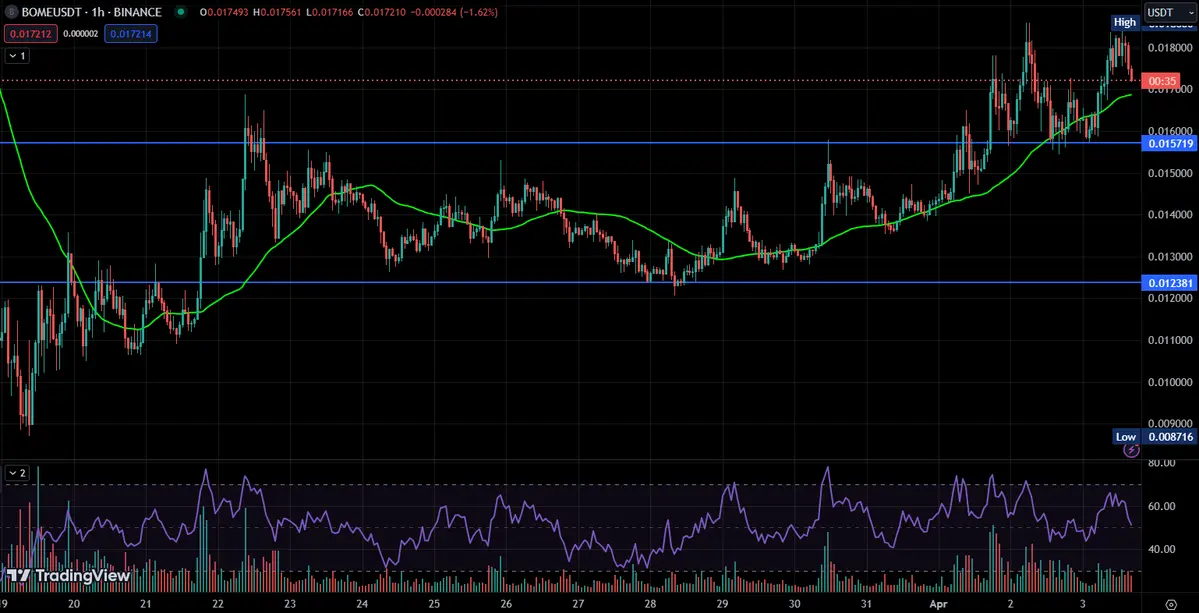Click date 30 on the time axis
The image size is (1199, 613).
tap(794, 603)
